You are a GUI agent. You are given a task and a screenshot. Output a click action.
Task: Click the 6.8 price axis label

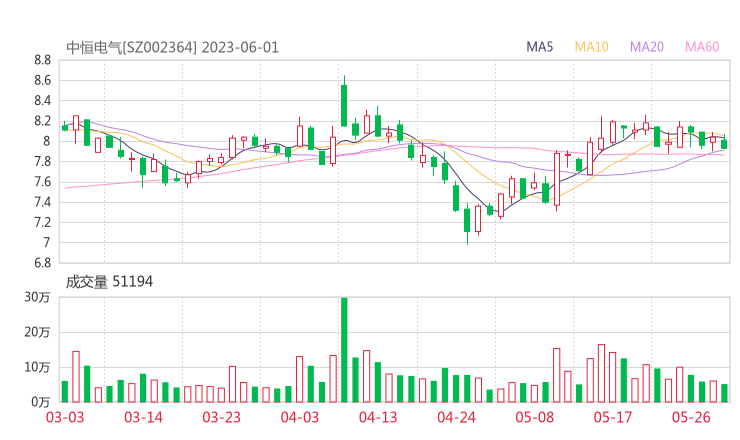tap(41, 264)
